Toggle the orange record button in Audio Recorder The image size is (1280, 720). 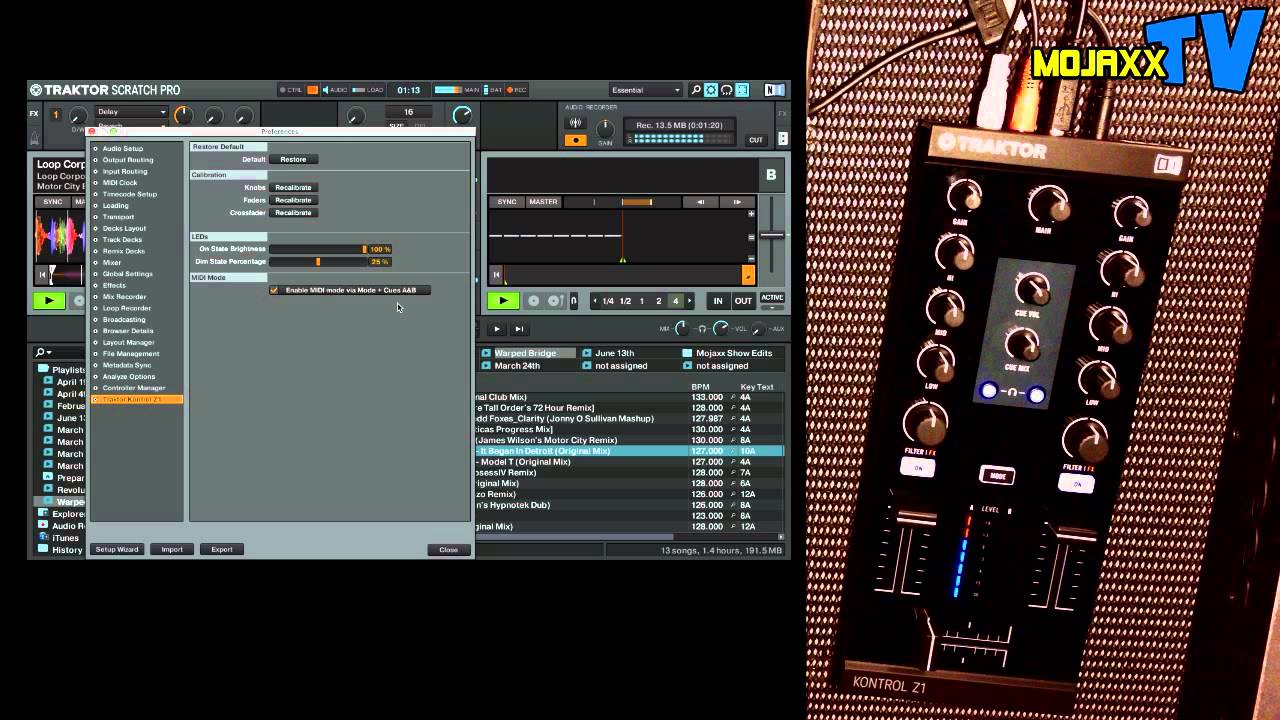(575, 140)
